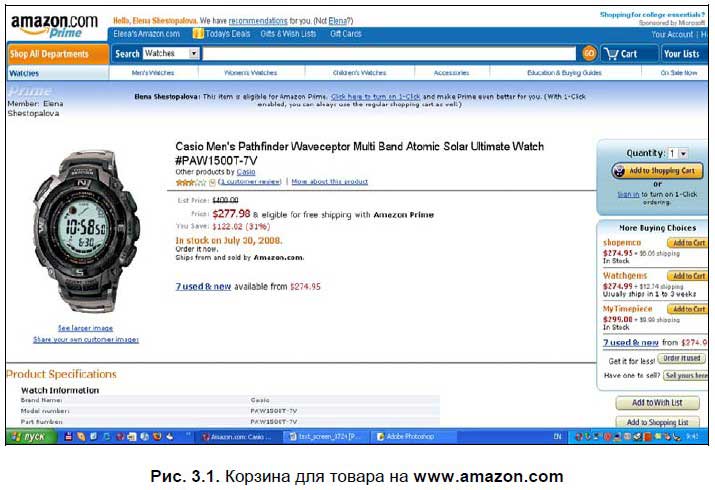The image size is (715, 490).
Task: Open the Gift Cards menu item
Action: pos(346,34)
